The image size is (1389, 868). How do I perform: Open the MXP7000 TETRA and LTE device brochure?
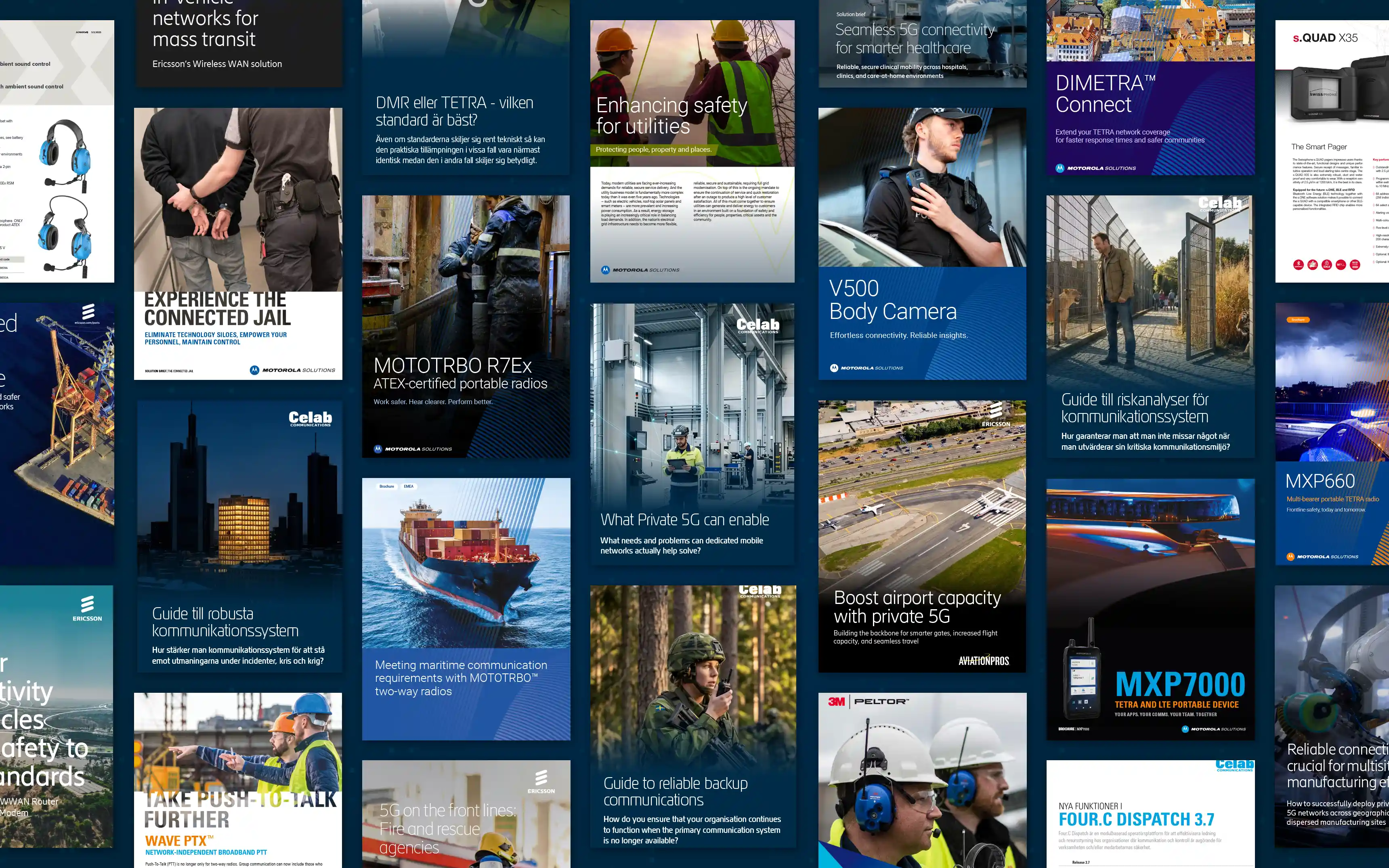1150,609
